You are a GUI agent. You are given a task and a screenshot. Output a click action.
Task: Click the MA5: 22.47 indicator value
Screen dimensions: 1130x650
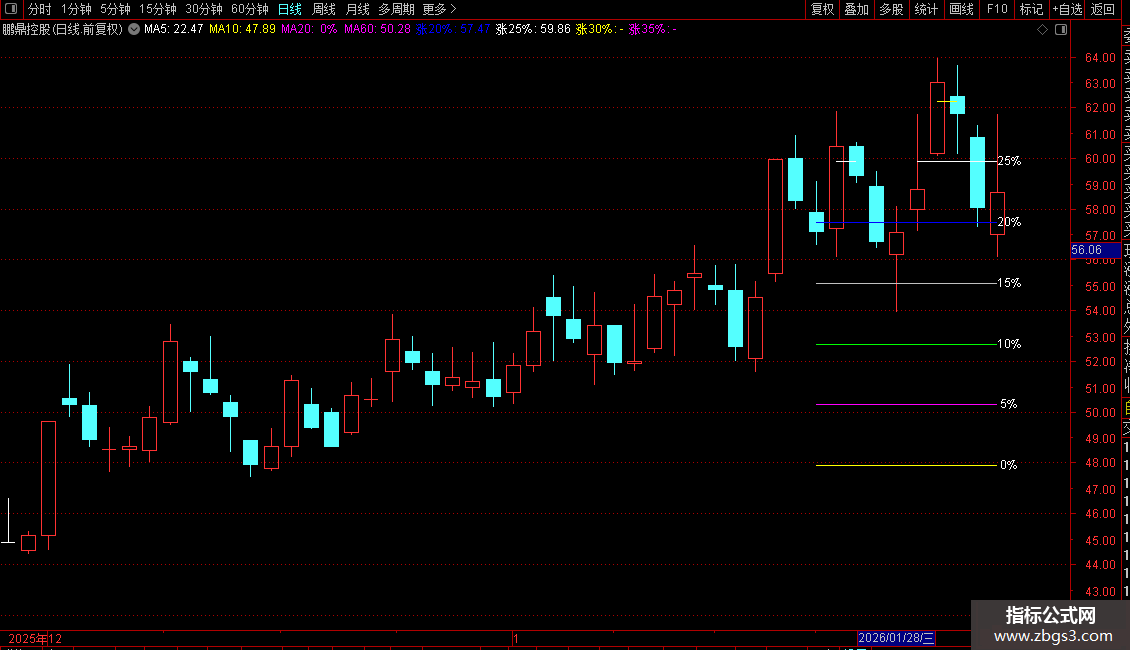174,30
